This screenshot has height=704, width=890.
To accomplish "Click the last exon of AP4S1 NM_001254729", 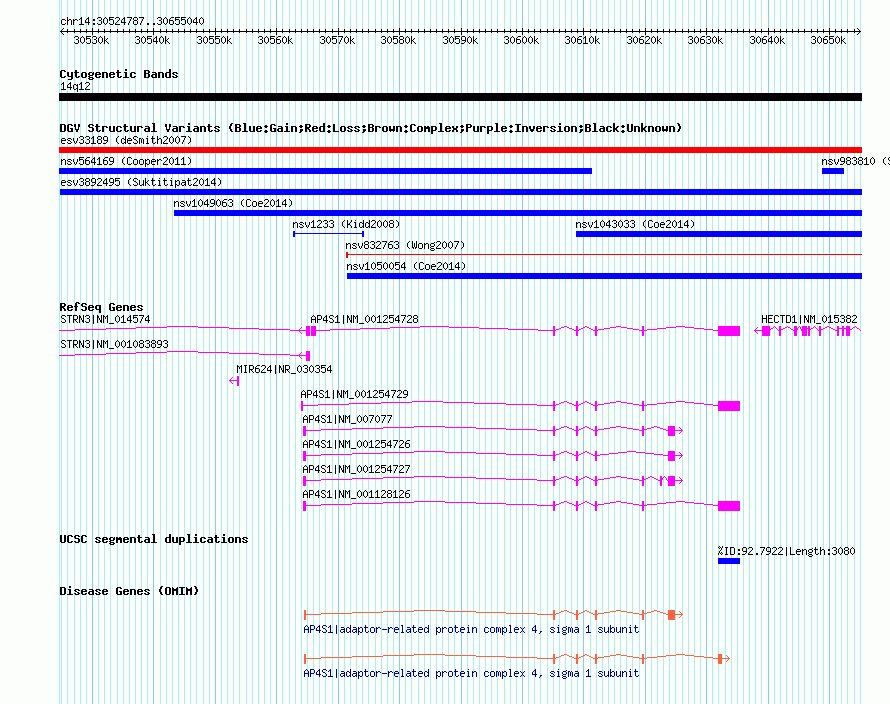I will coord(729,406).
